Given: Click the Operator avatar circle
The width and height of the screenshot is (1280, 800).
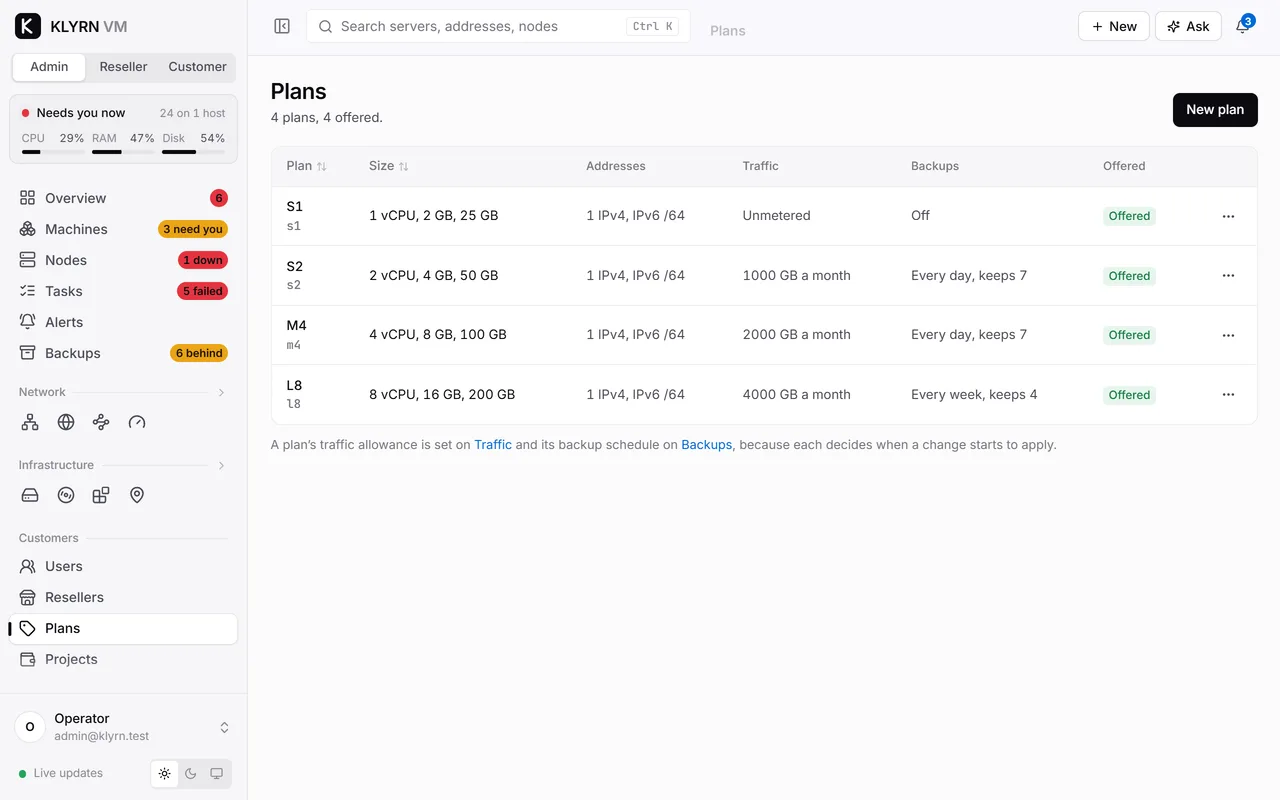Looking at the screenshot, I should tap(30, 727).
